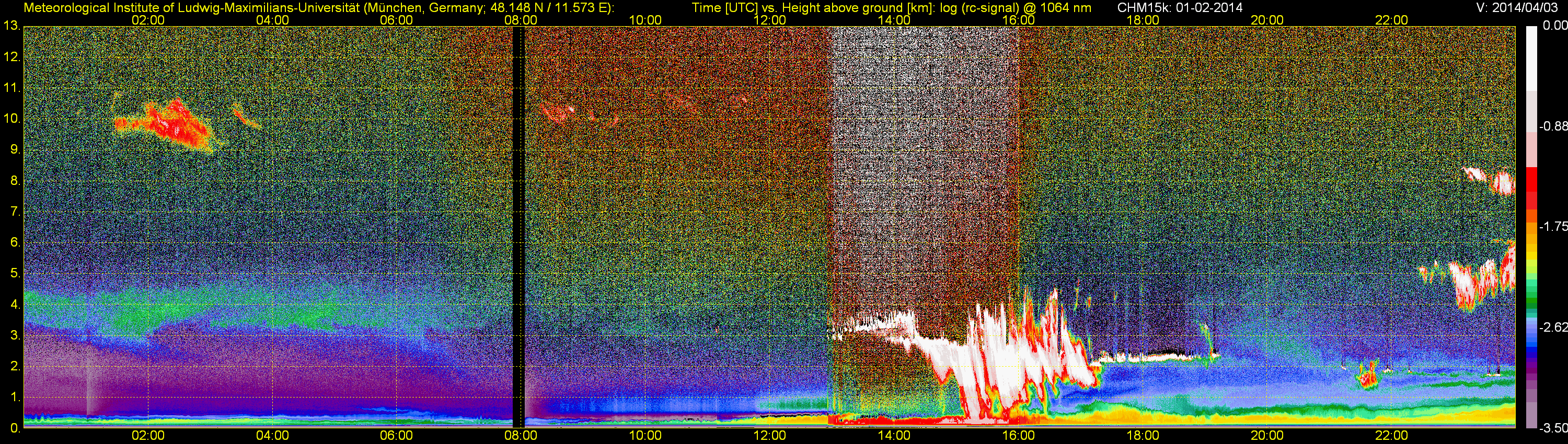Select the 10:00 tick on the top time axis

pyautogui.click(x=645, y=20)
